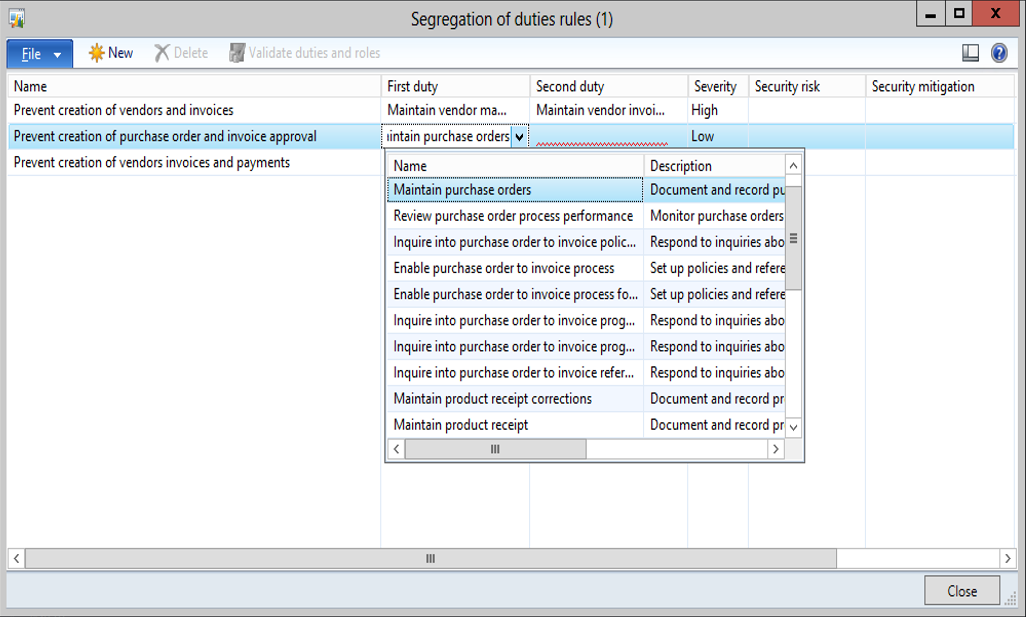Click the view layout icon near help
Image resolution: width=1026 pixels, height=617 pixels.
pos(970,53)
